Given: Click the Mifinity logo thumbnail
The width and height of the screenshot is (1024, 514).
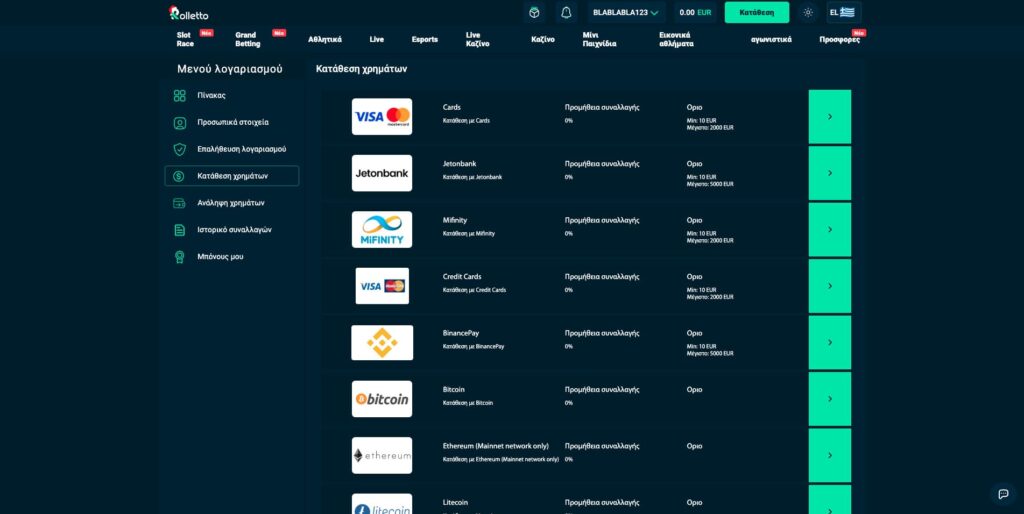Looking at the screenshot, I should [382, 229].
